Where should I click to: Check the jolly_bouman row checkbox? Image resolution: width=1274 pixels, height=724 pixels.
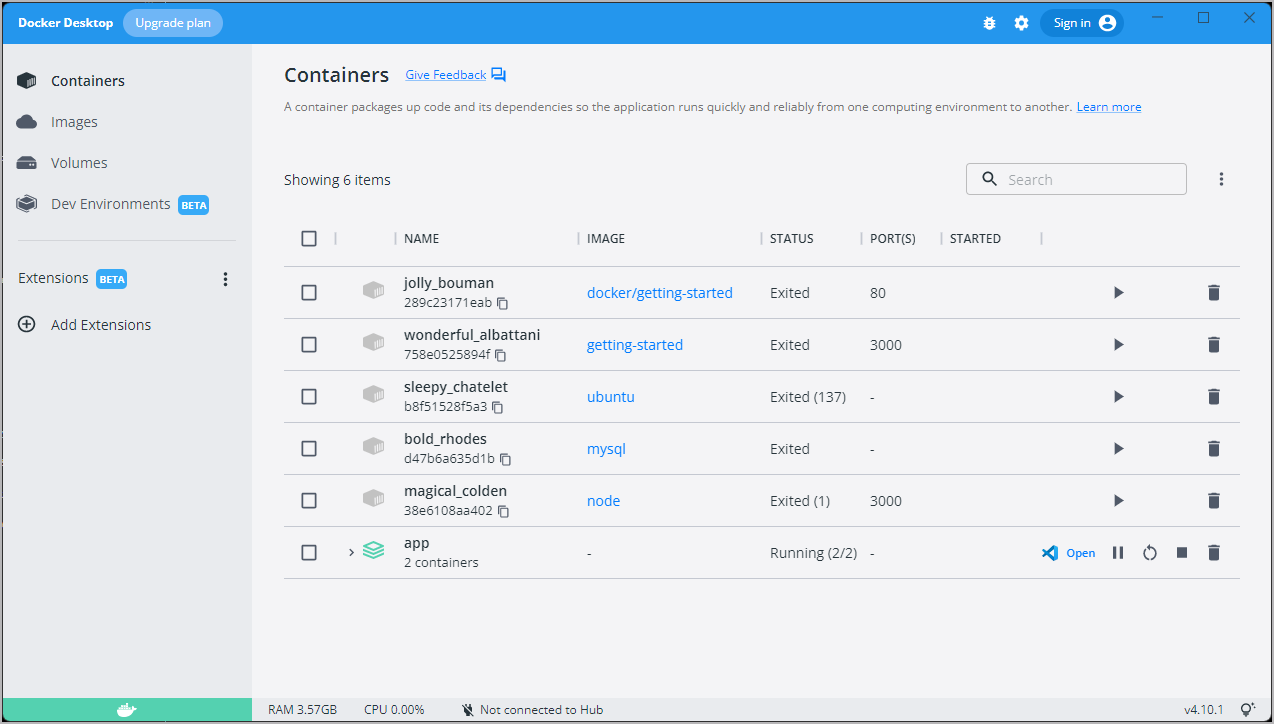[309, 293]
